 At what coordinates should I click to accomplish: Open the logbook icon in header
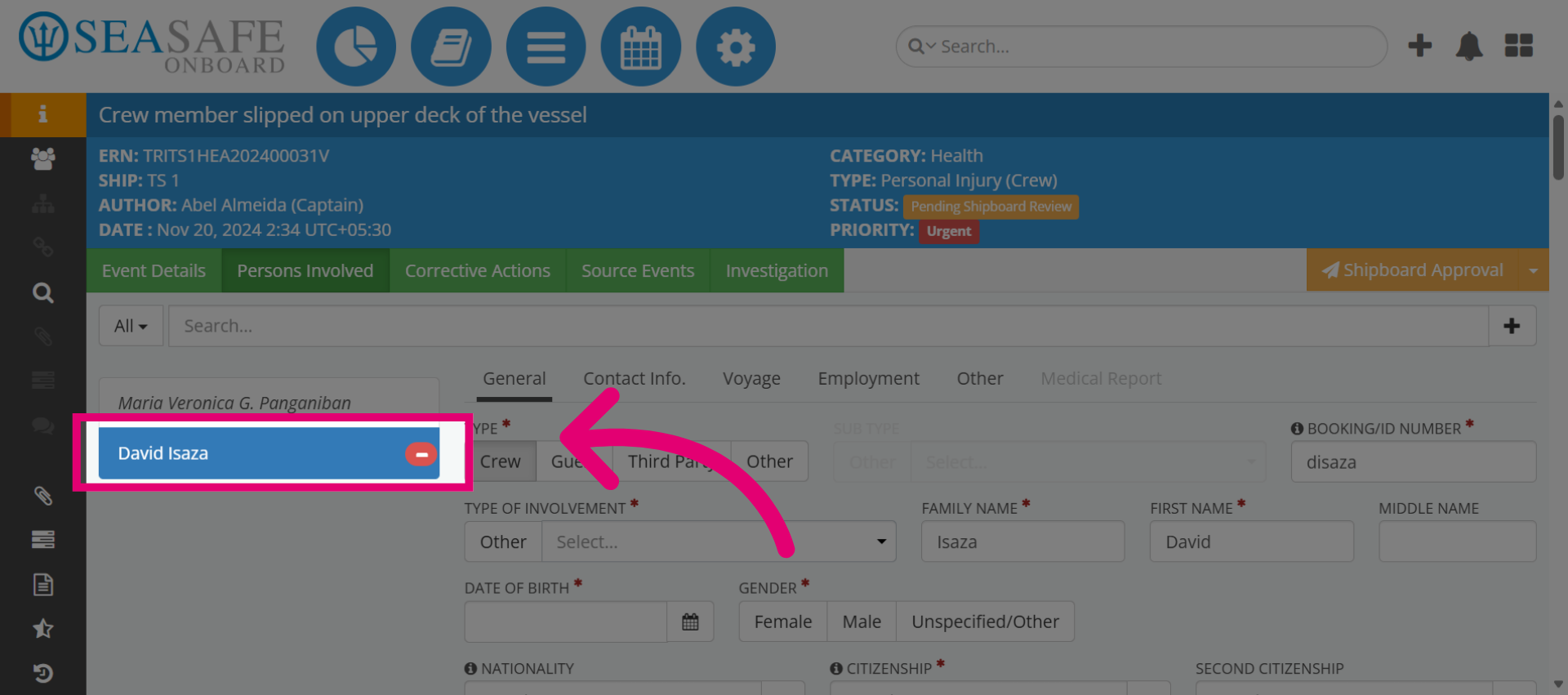pyautogui.click(x=451, y=47)
